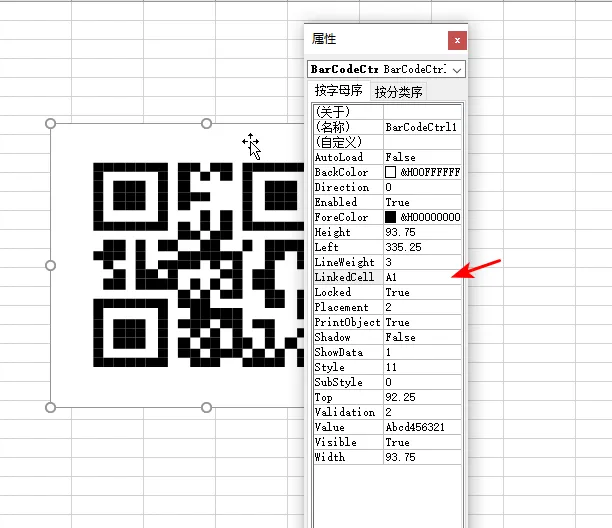Select the (关于) property row

click(388, 112)
